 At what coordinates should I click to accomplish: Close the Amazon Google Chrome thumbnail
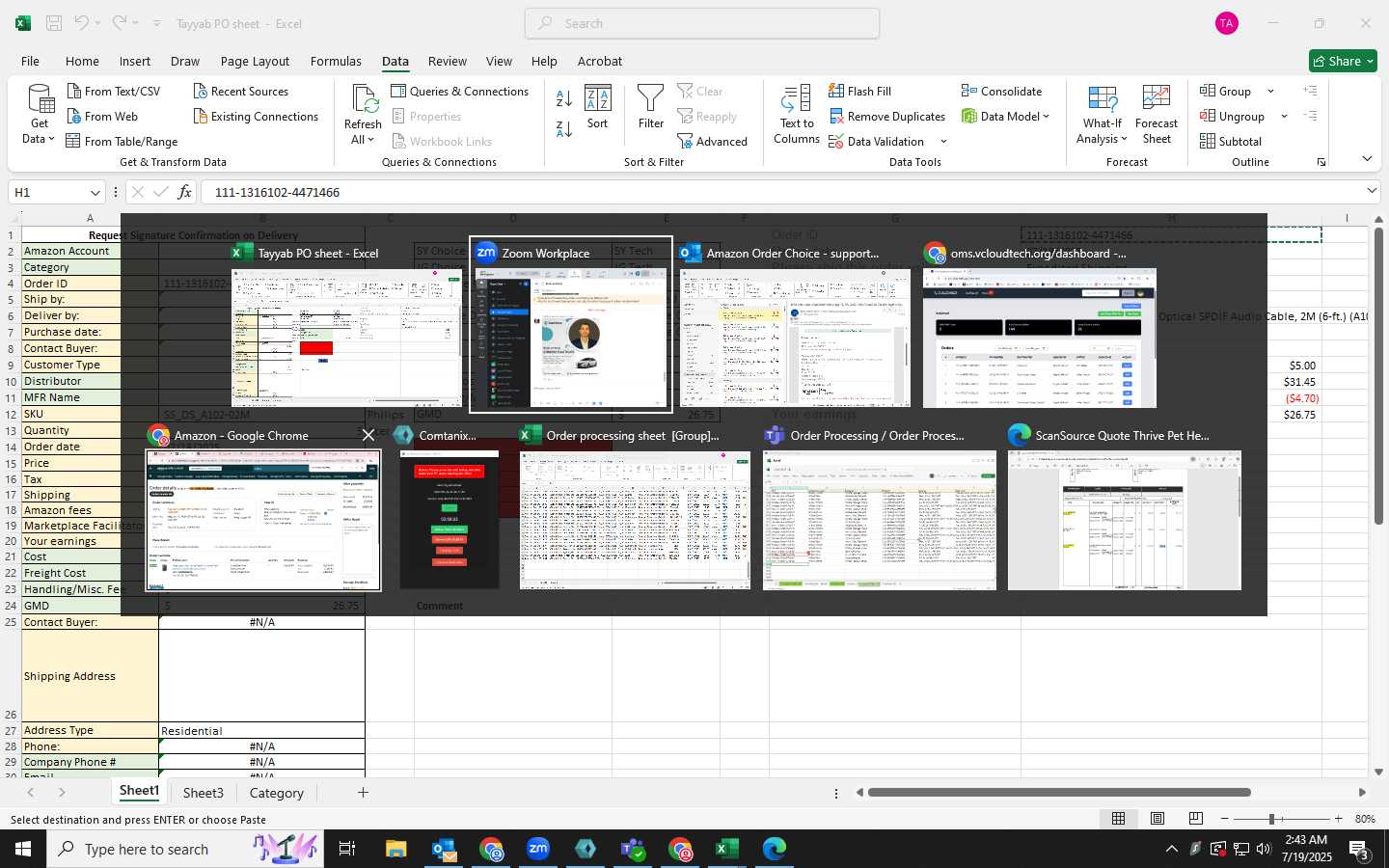pos(368,435)
